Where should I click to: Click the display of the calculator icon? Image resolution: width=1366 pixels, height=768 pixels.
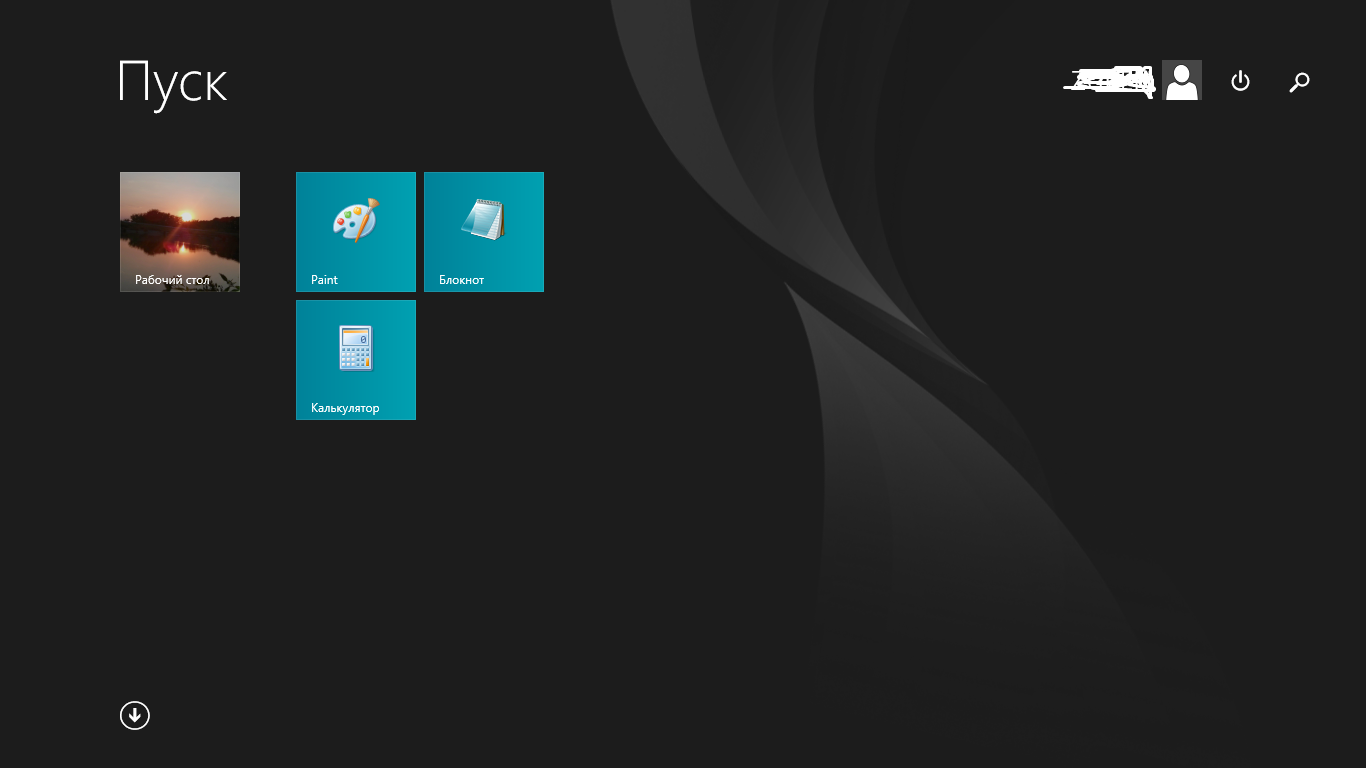click(x=355, y=338)
